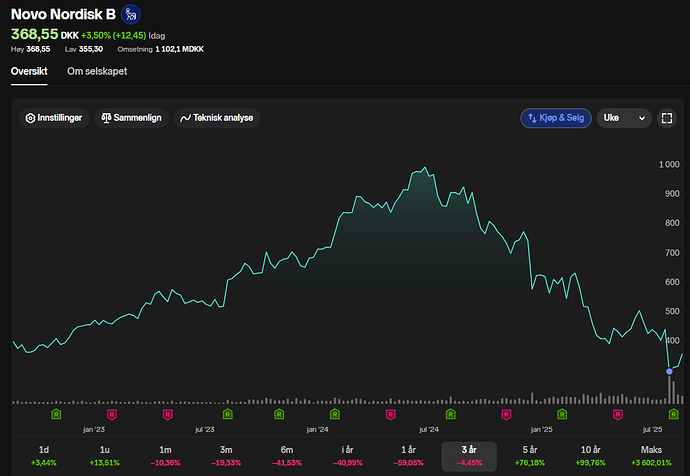The height and width of the screenshot is (476, 690).
Task: Click the 1 000 price axis label
Action: pos(669,165)
